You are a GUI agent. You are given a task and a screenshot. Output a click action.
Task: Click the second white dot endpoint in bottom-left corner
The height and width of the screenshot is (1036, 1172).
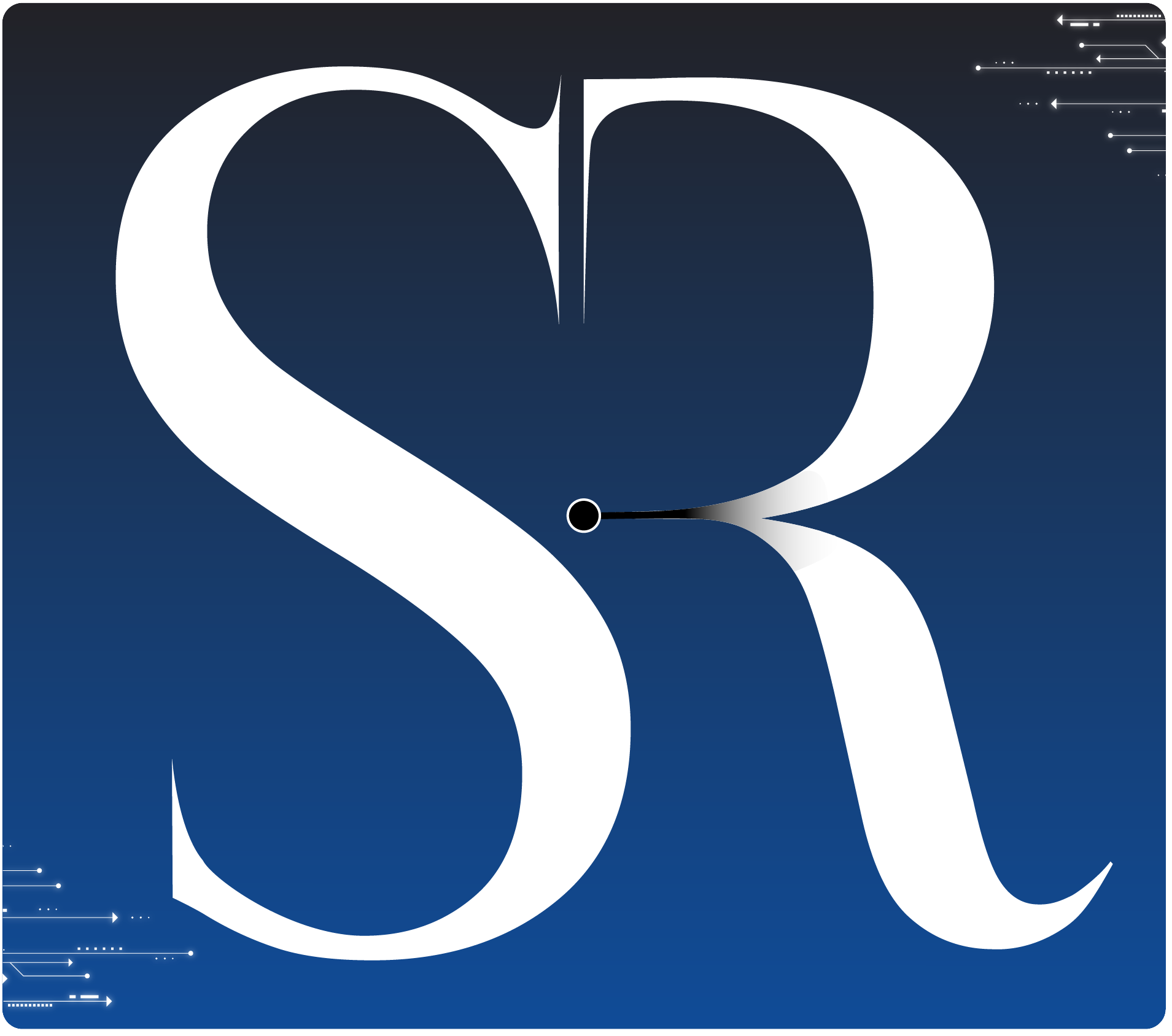(x=58, y=886)
